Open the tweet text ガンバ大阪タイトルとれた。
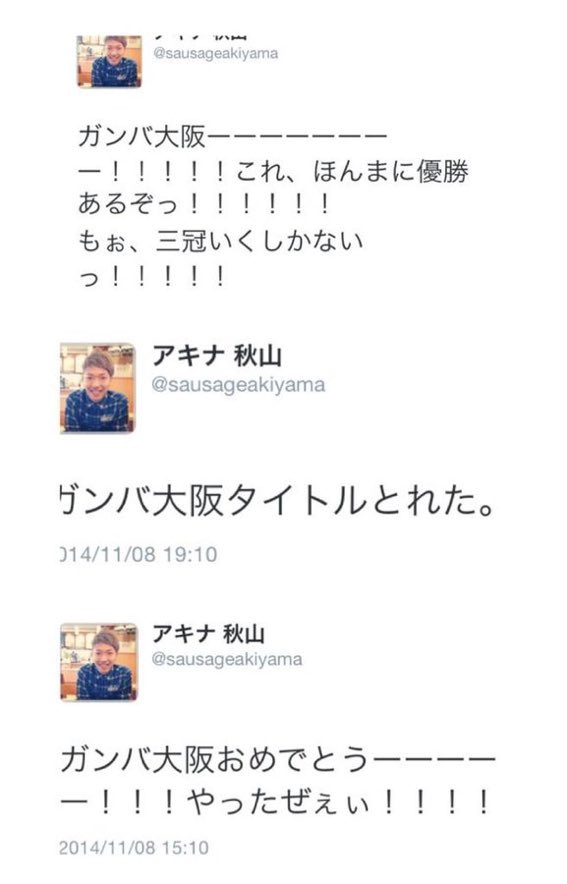567x884 pixels. (x=277, y=501)
